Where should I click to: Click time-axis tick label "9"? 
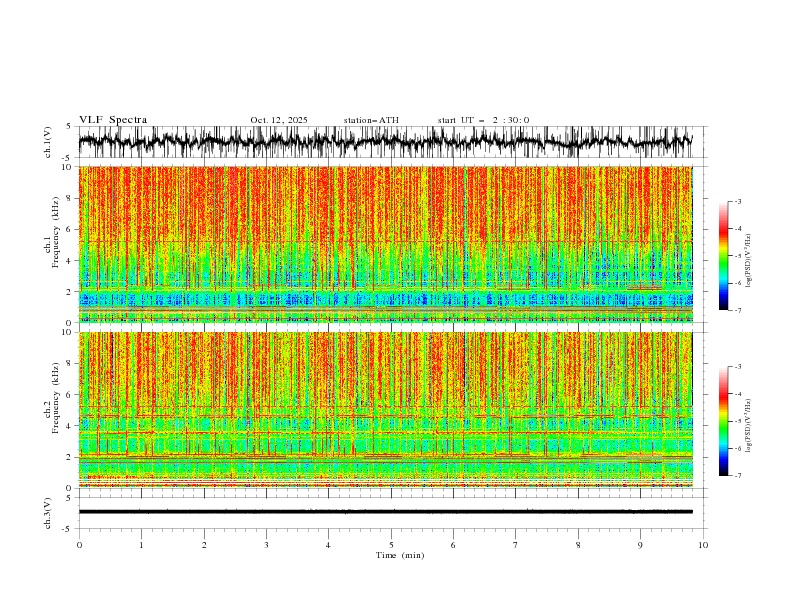(640, 545)
